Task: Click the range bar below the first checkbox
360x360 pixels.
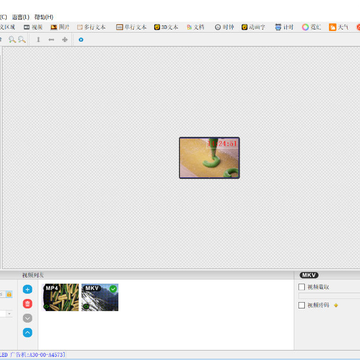Action: (x=329, y=296)
